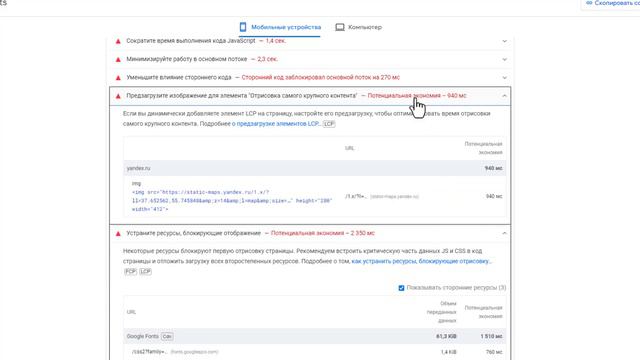This screenshot has height=360, width=640.
Task: Expand Минимизируйте работу в основном потоке audit
Action: pos(504,60)
